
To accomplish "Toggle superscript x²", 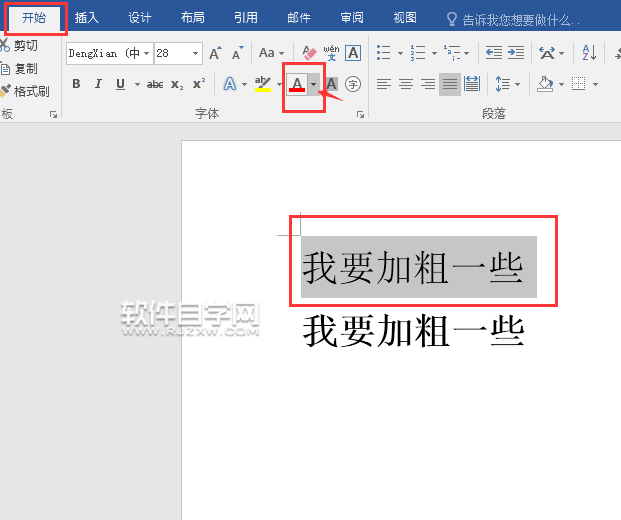I will coord(199,84).
